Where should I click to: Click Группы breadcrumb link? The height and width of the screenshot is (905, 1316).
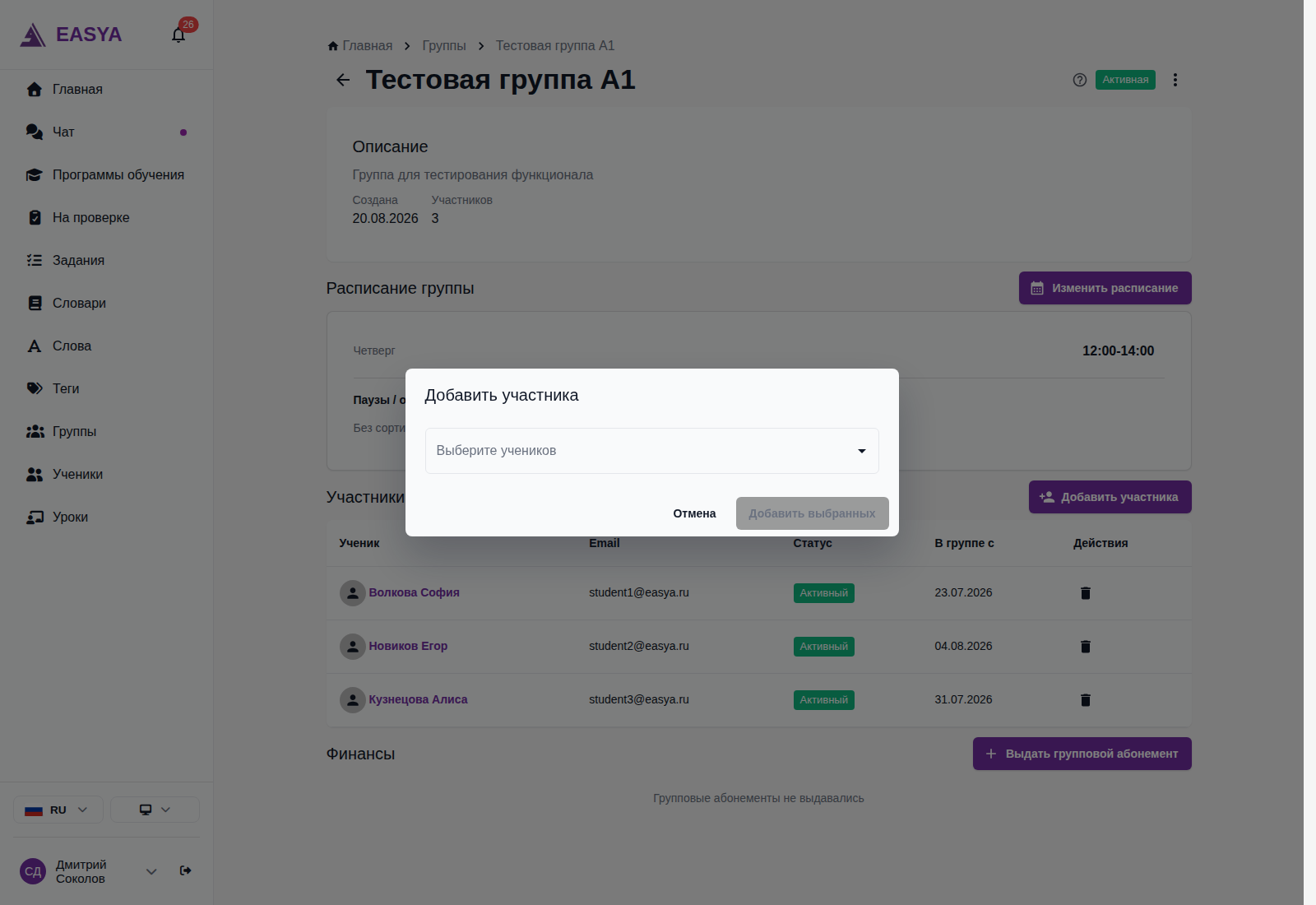[444, 46]
